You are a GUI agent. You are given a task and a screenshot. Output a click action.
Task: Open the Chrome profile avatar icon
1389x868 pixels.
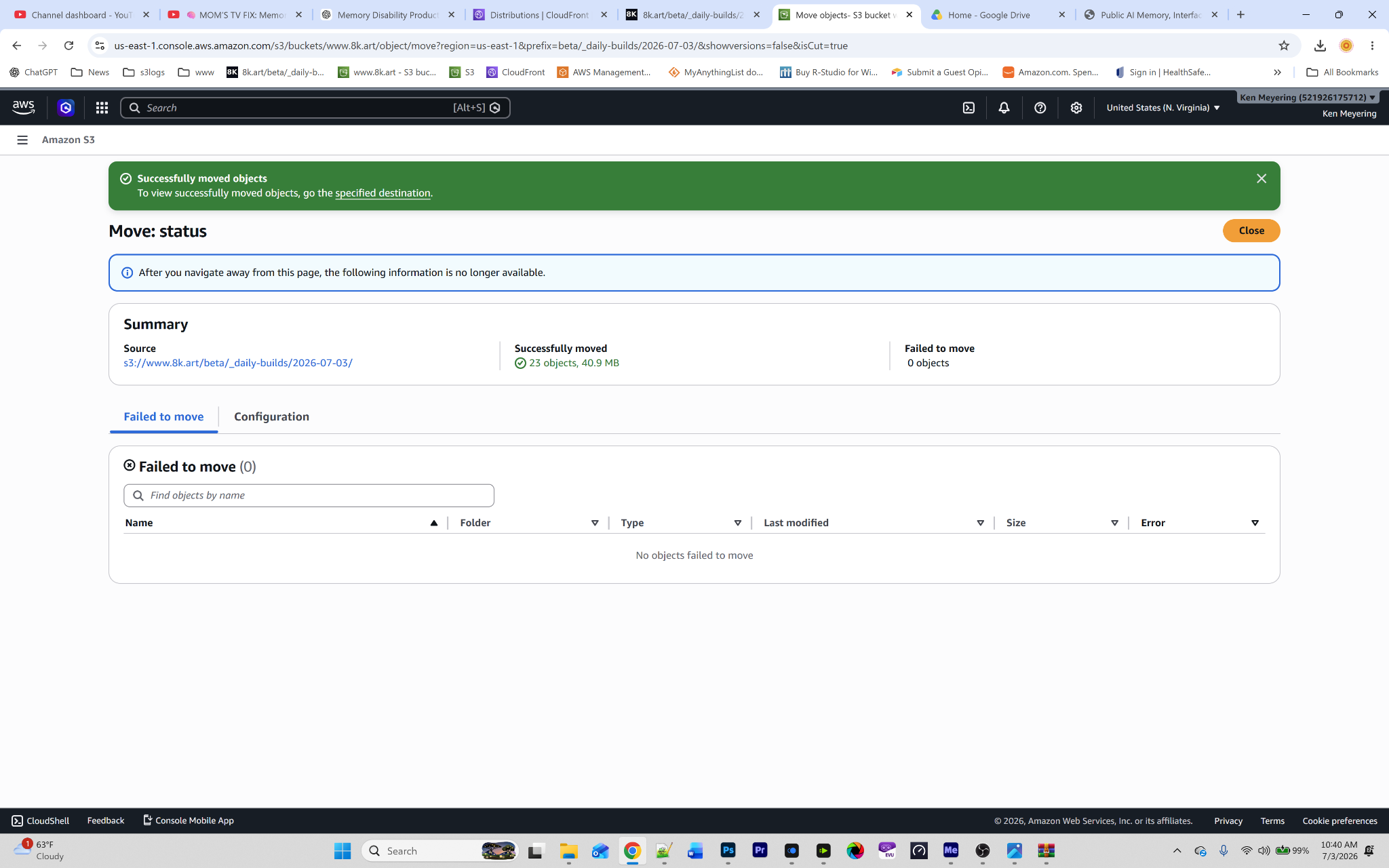click(x=1346, y=45)
